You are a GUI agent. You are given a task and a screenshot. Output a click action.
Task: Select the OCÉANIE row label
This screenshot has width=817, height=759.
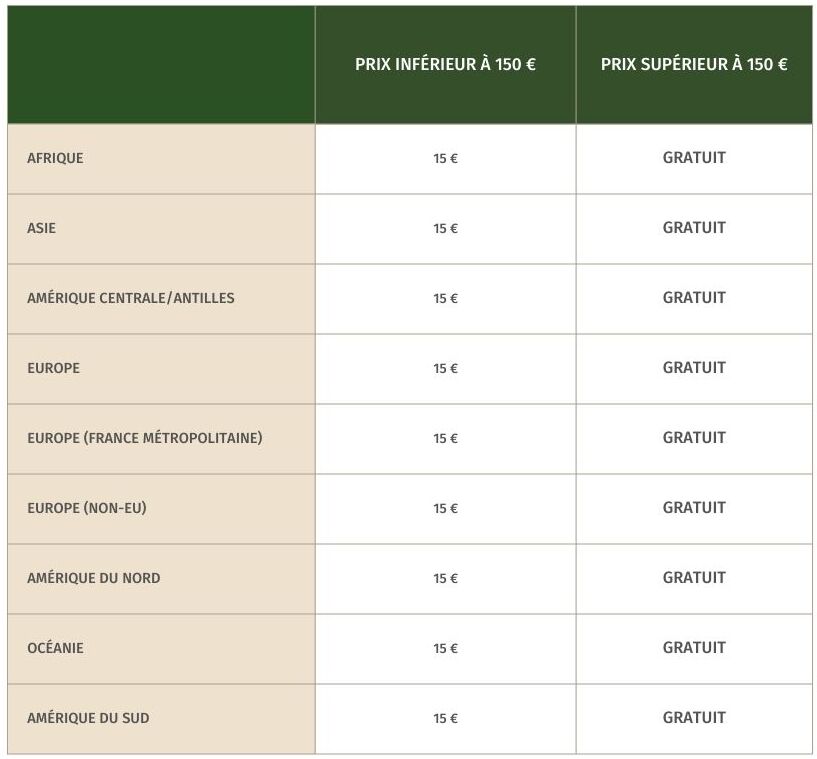coord(55,648)
